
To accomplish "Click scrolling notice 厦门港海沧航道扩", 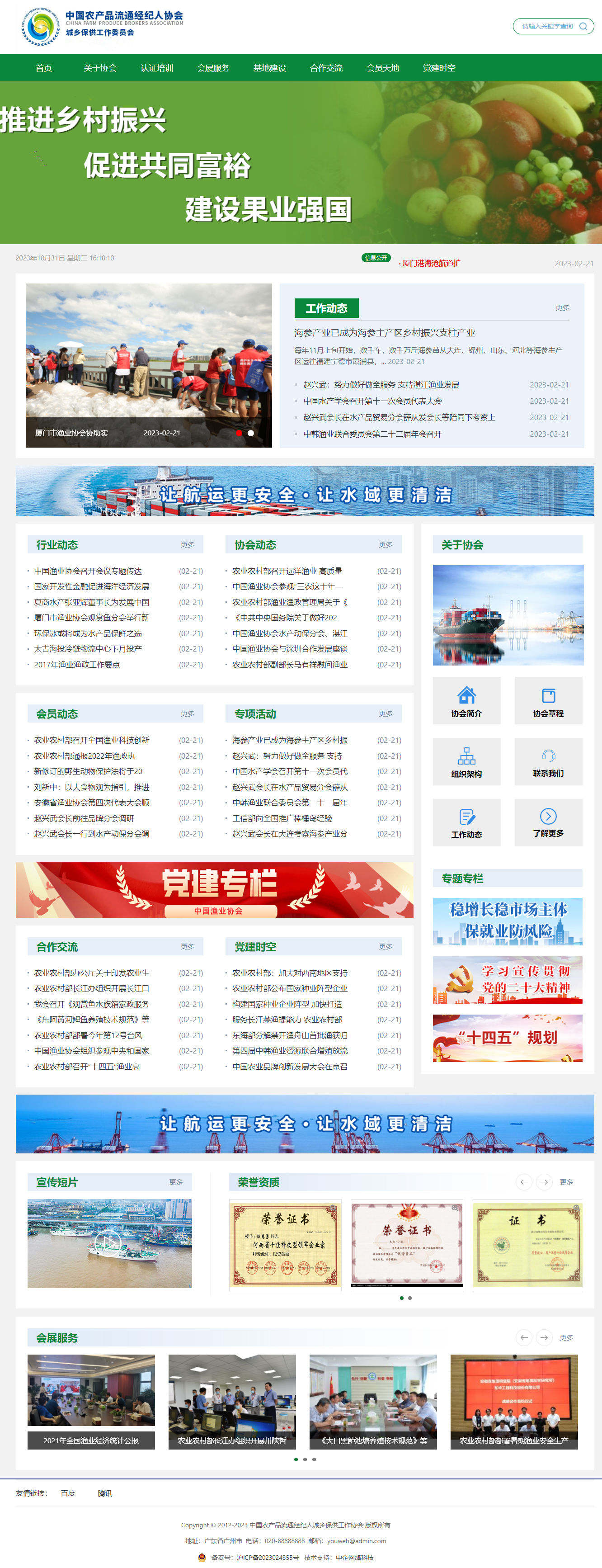I will coord(431,263).
